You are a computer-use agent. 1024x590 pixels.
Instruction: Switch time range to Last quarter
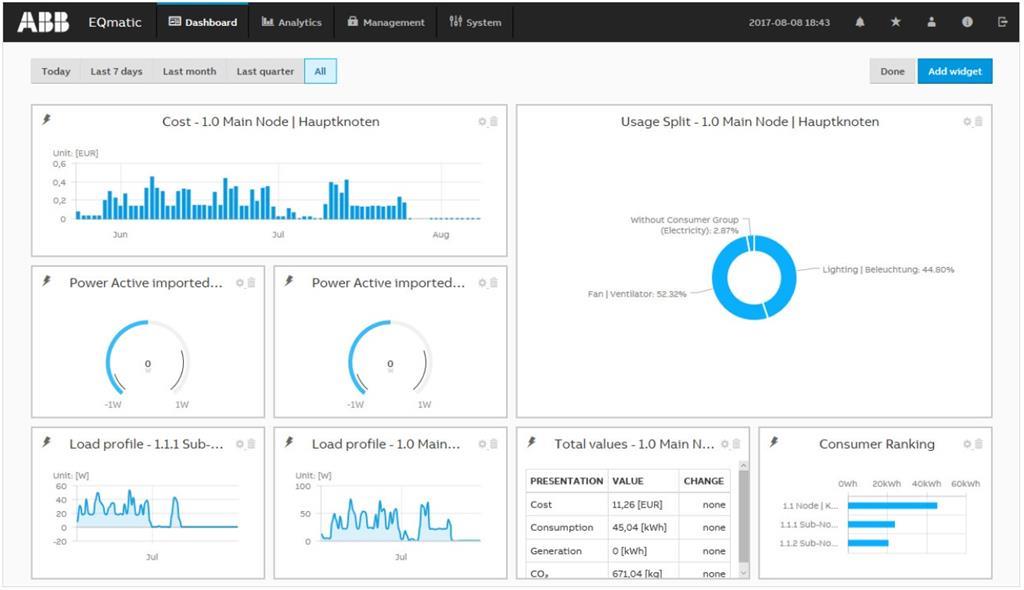(x=265, y=71)
